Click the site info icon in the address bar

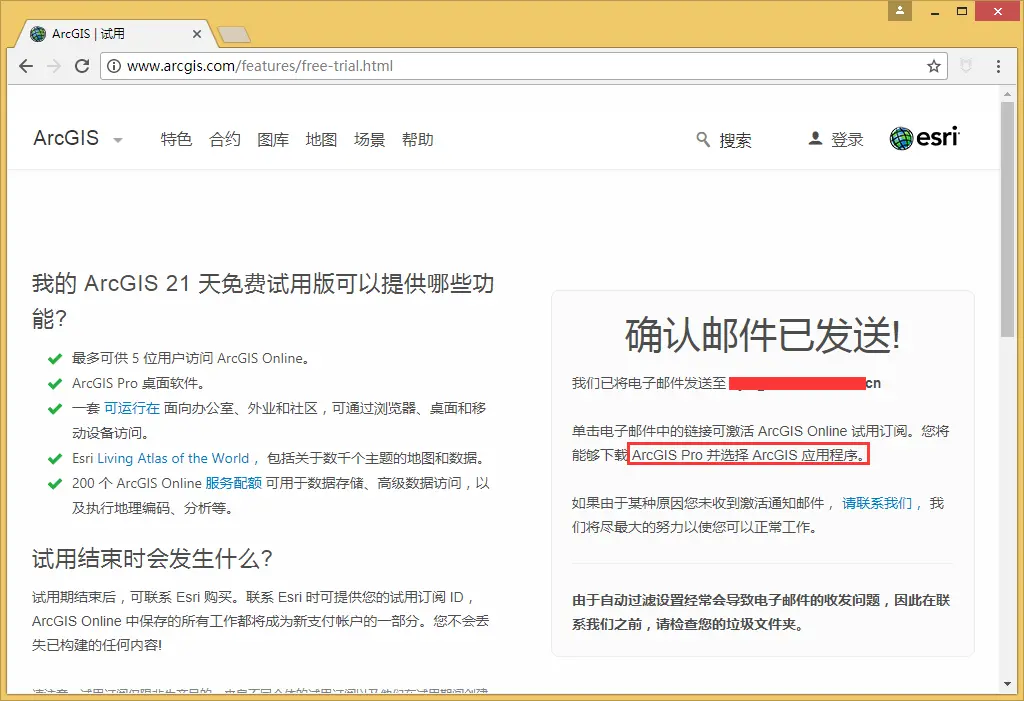(x=114, y=66)
